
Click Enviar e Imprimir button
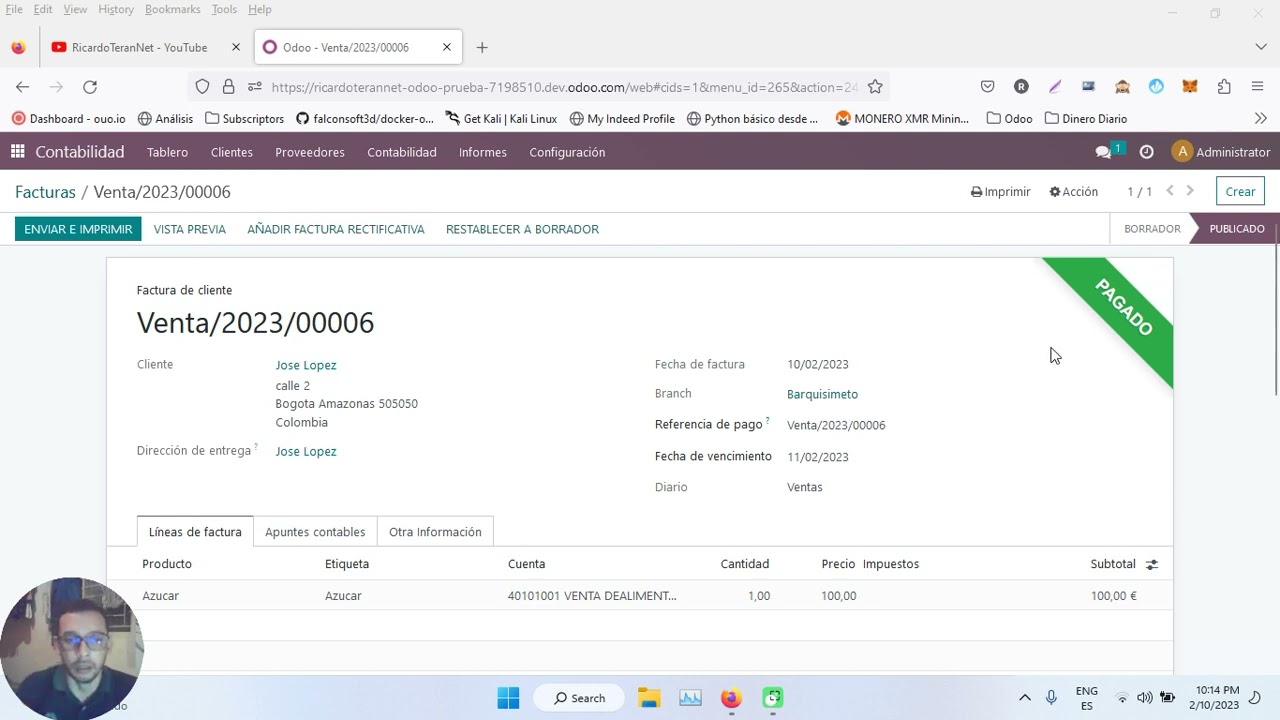(x=78, y=229)
